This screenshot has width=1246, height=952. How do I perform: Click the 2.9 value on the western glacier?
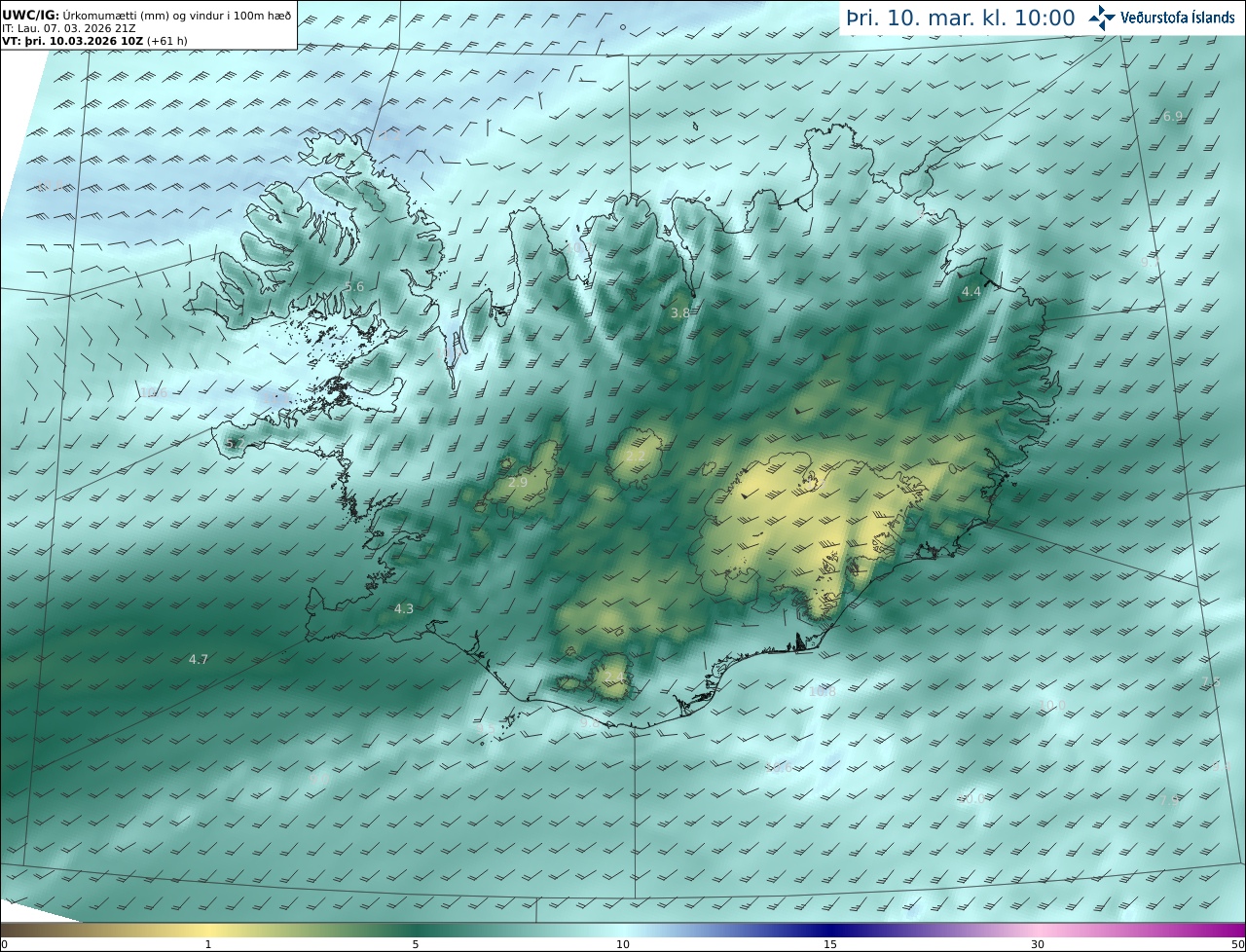click(518, 482)
